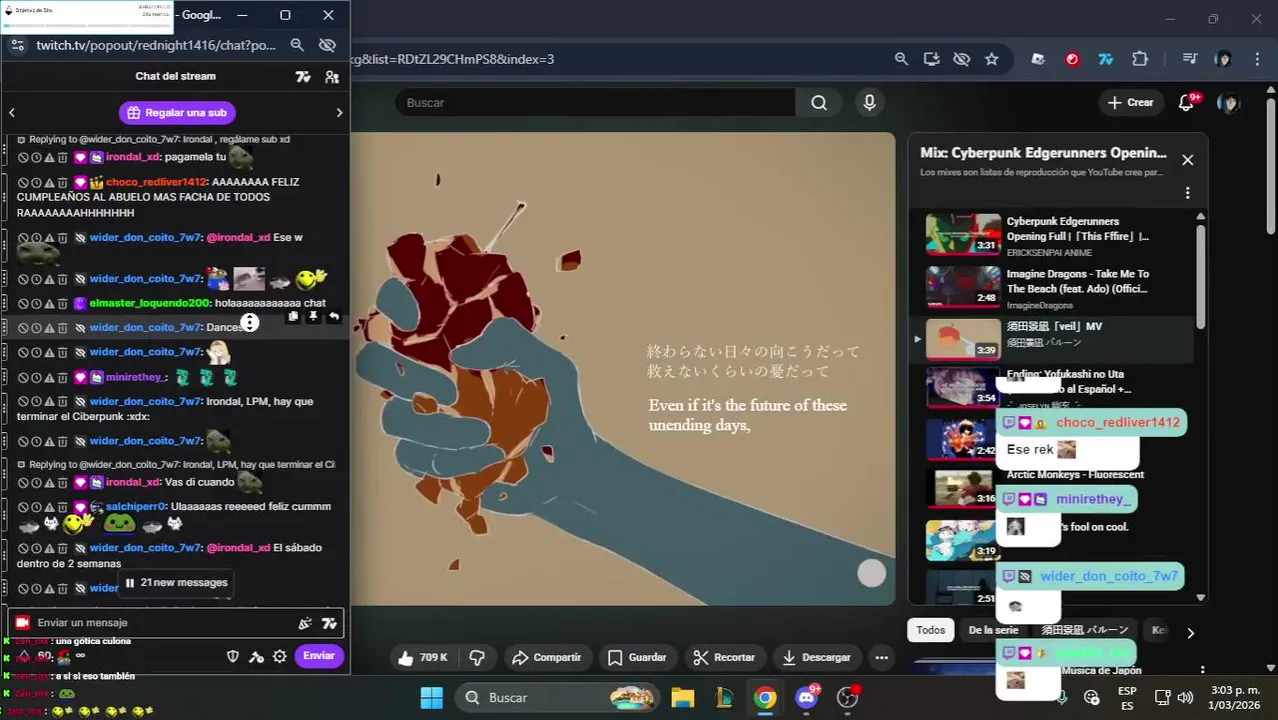The image size is (1278, 720).
Task: Open chat settings gear icon
Action: (x=280, y=657)
